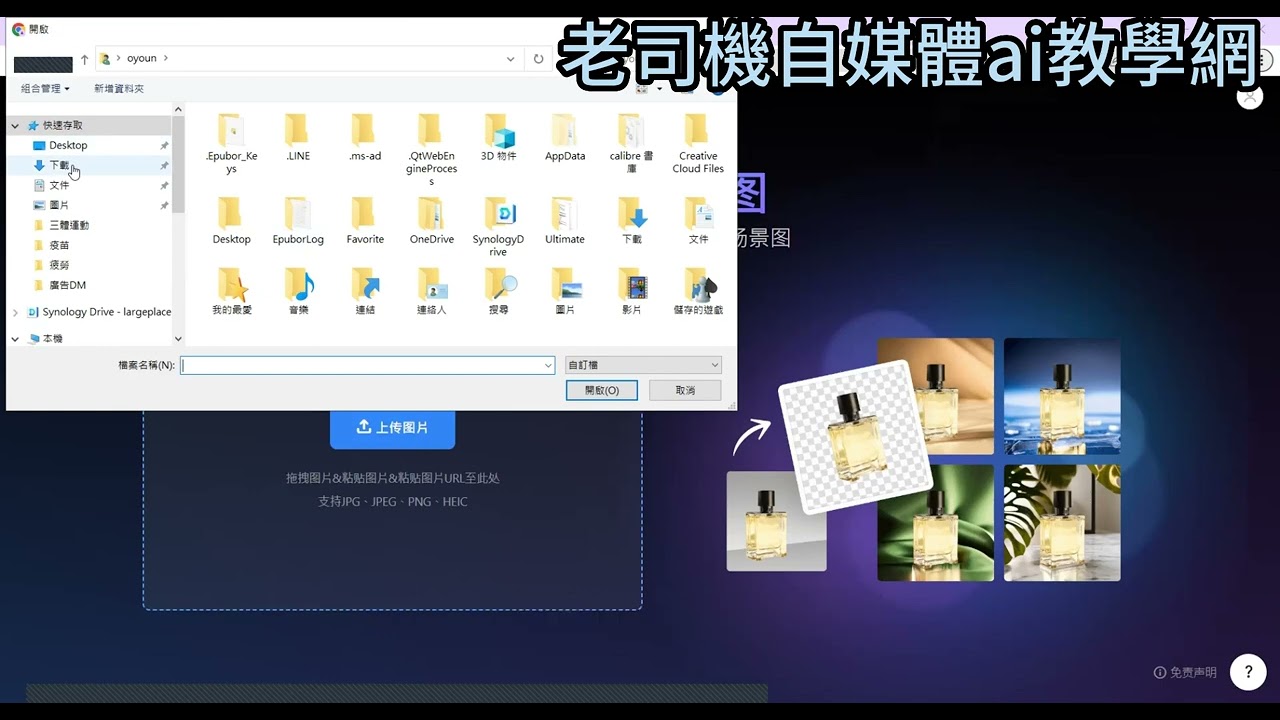Select the EpuborLog folder
Viewport: 1280px width, 720px height.
(x=298, y=221)
